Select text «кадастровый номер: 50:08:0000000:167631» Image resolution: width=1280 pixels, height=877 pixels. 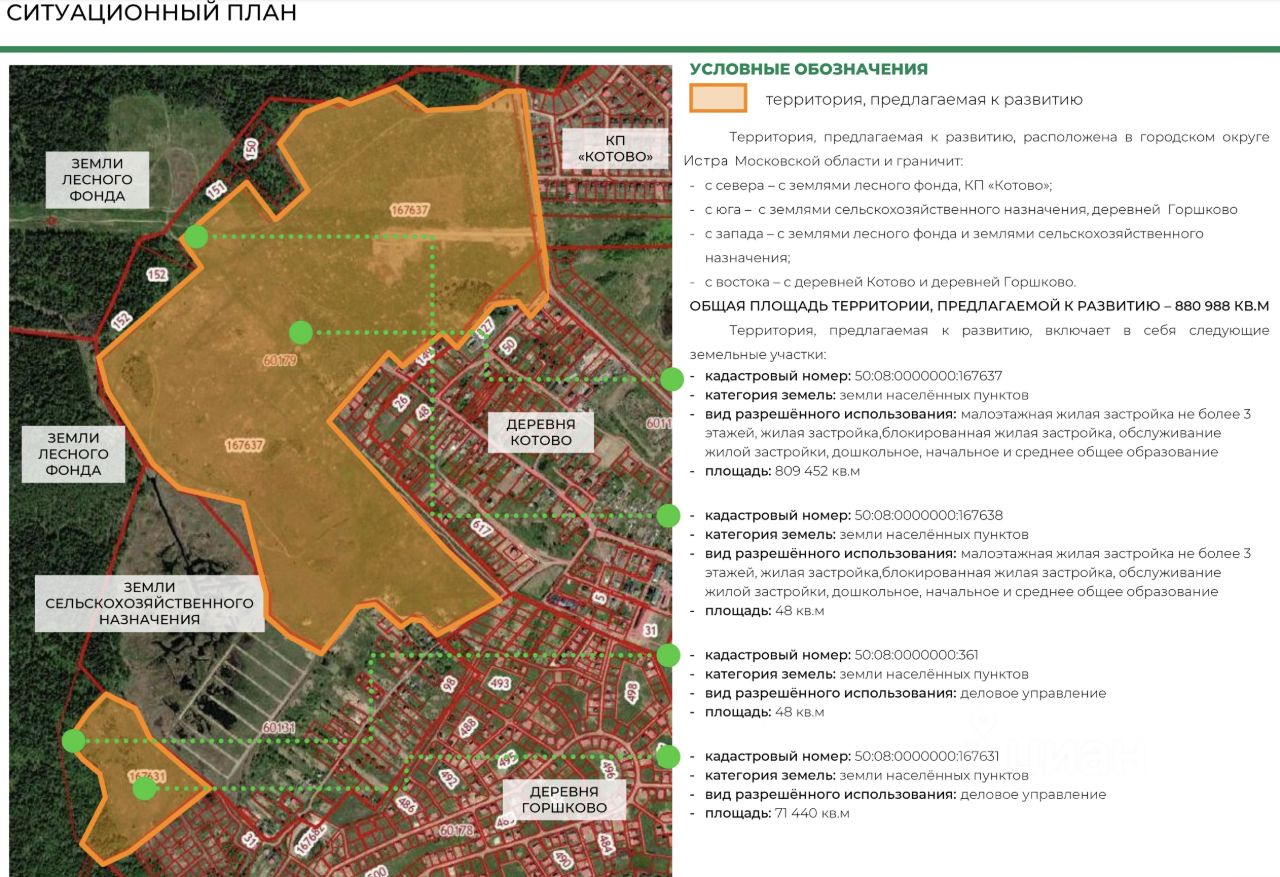point(852,756)
